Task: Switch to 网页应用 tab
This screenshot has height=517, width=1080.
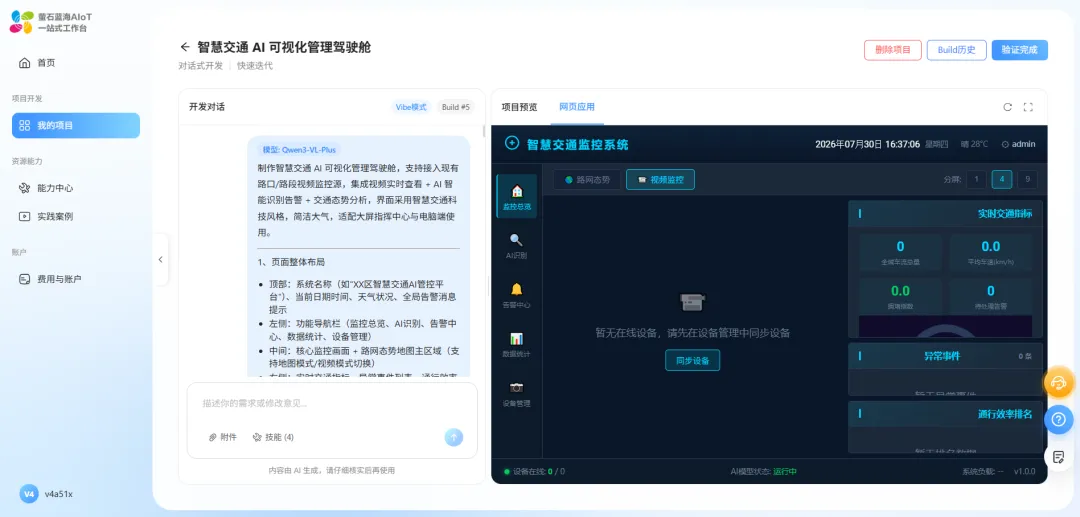Action: 577,107
